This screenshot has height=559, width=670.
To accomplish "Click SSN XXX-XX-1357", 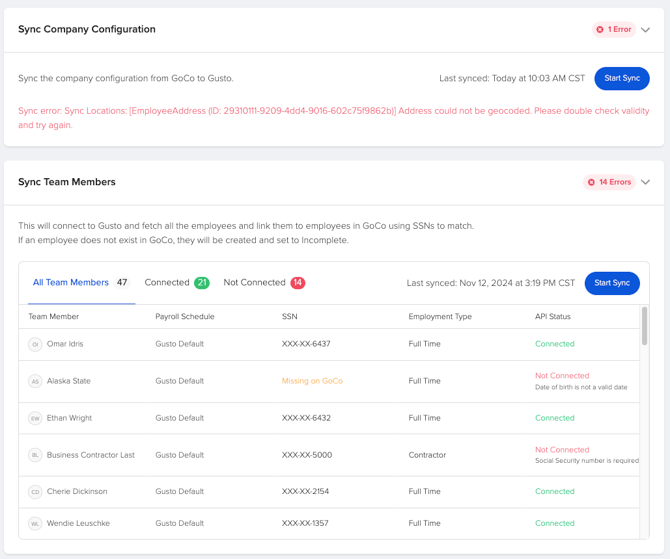I will click(305, 523).
